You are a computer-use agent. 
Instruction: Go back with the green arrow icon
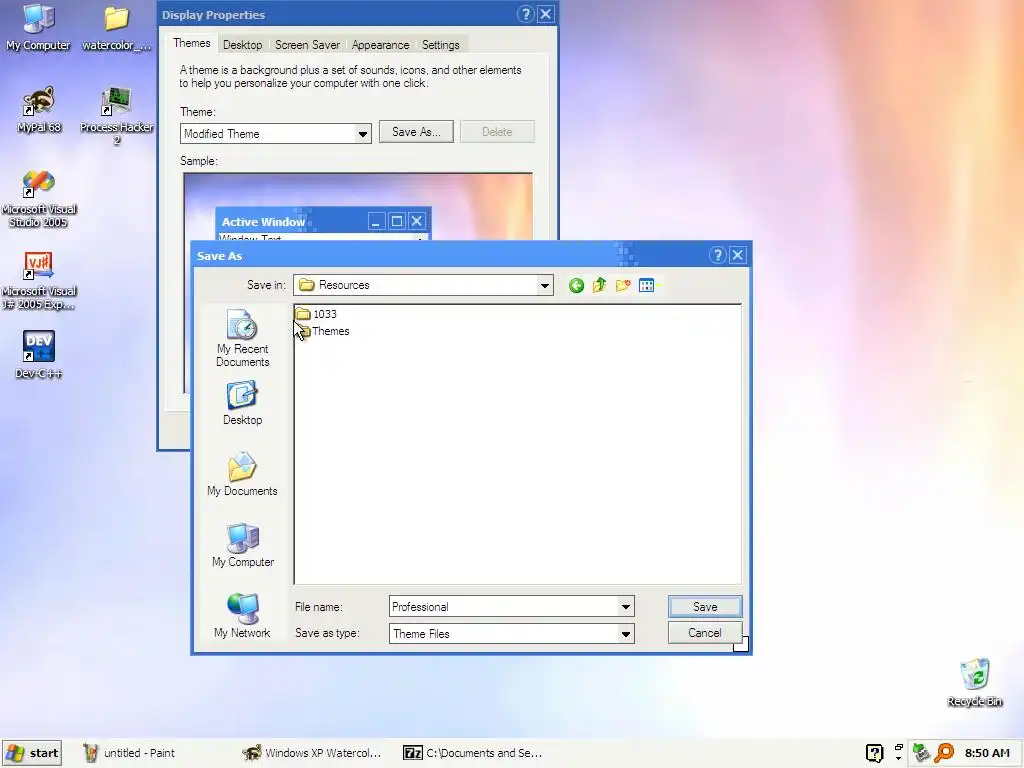point(576,285)
